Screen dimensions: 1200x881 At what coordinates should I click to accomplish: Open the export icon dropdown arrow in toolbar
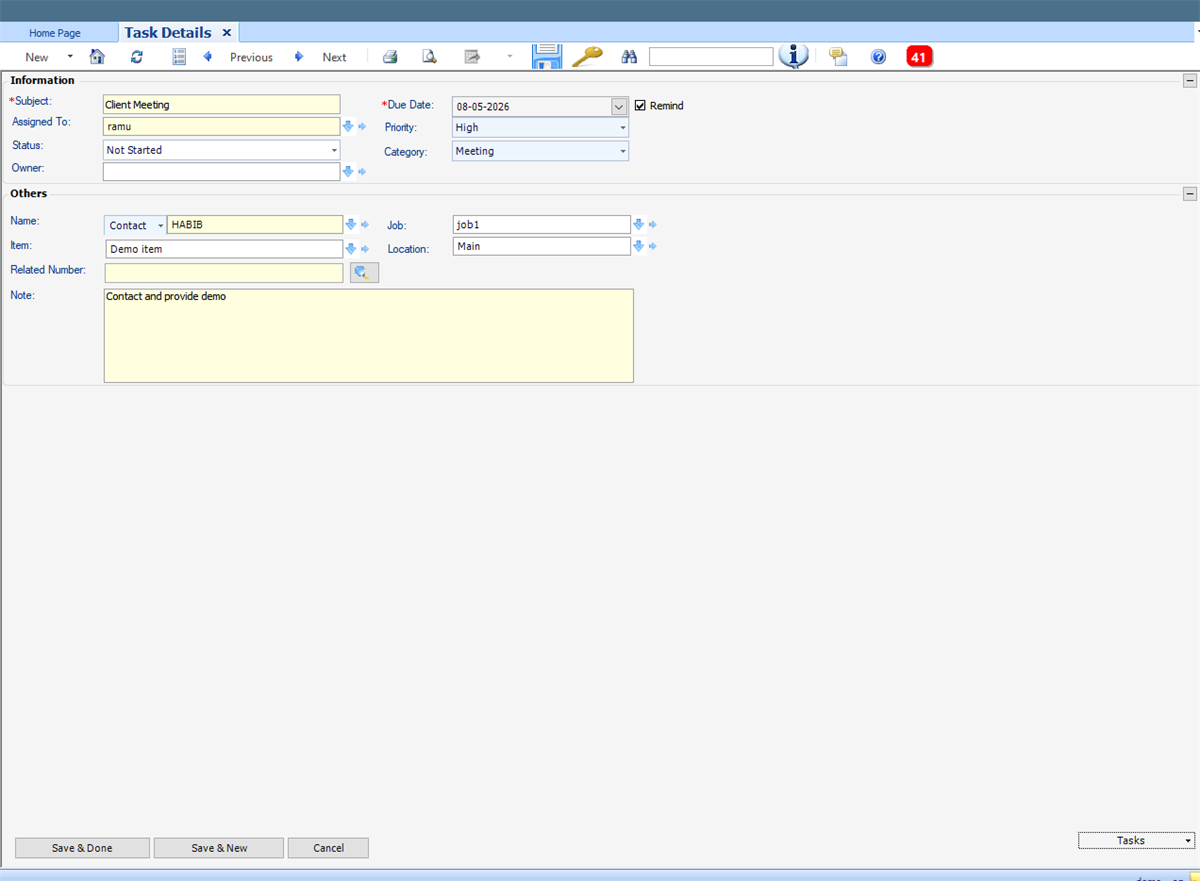(509, 57)
